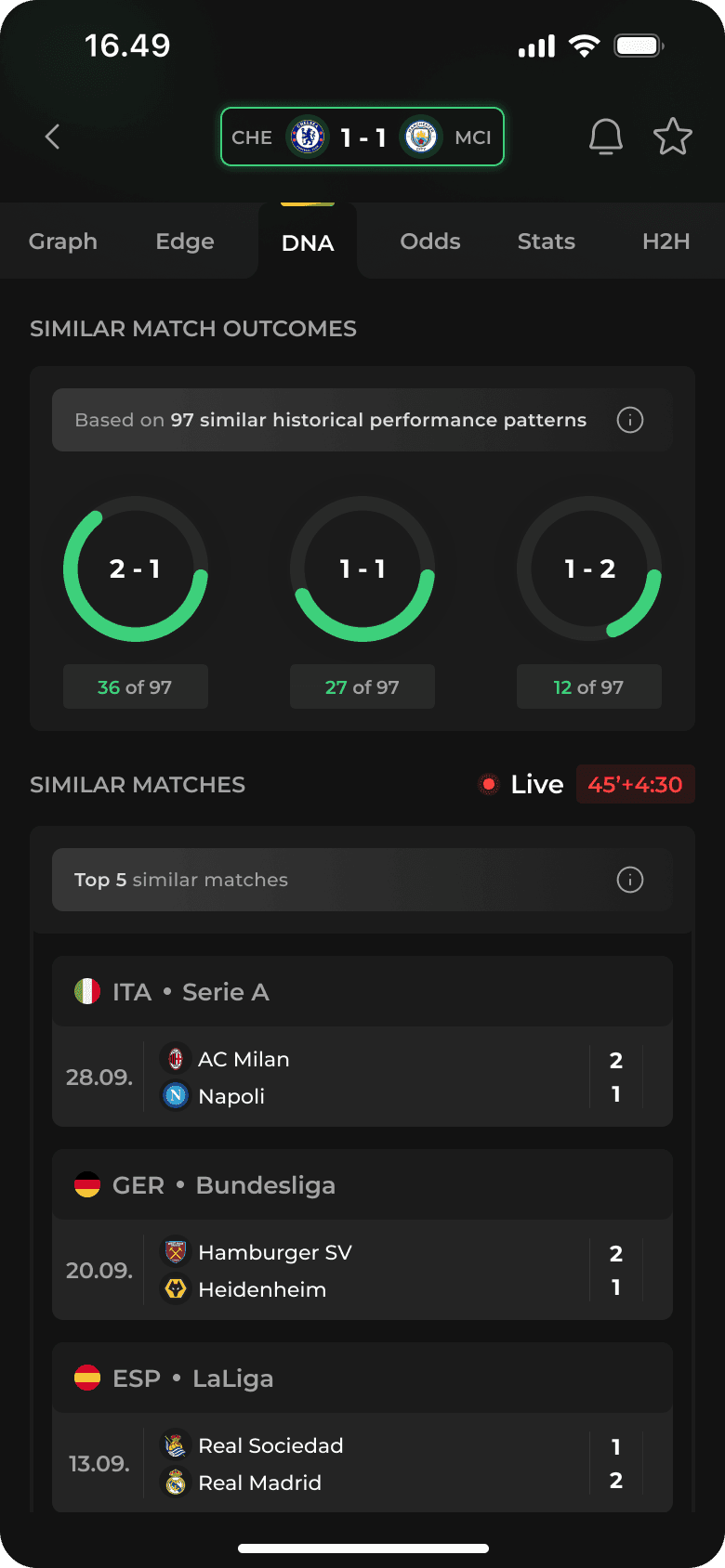Click the 36 of 97 outcome count
The width and height of the screenshot is (725, 1568).
[x=136, y=686]
